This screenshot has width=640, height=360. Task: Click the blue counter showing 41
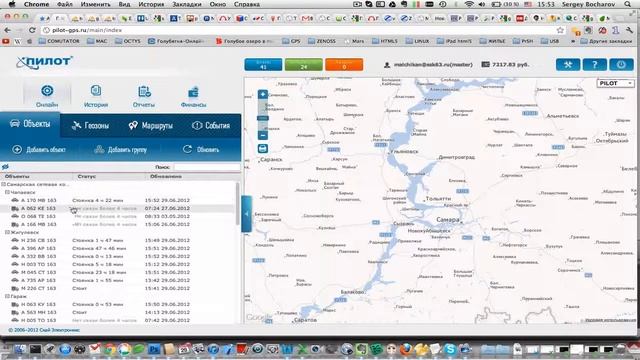click(263, 64)
